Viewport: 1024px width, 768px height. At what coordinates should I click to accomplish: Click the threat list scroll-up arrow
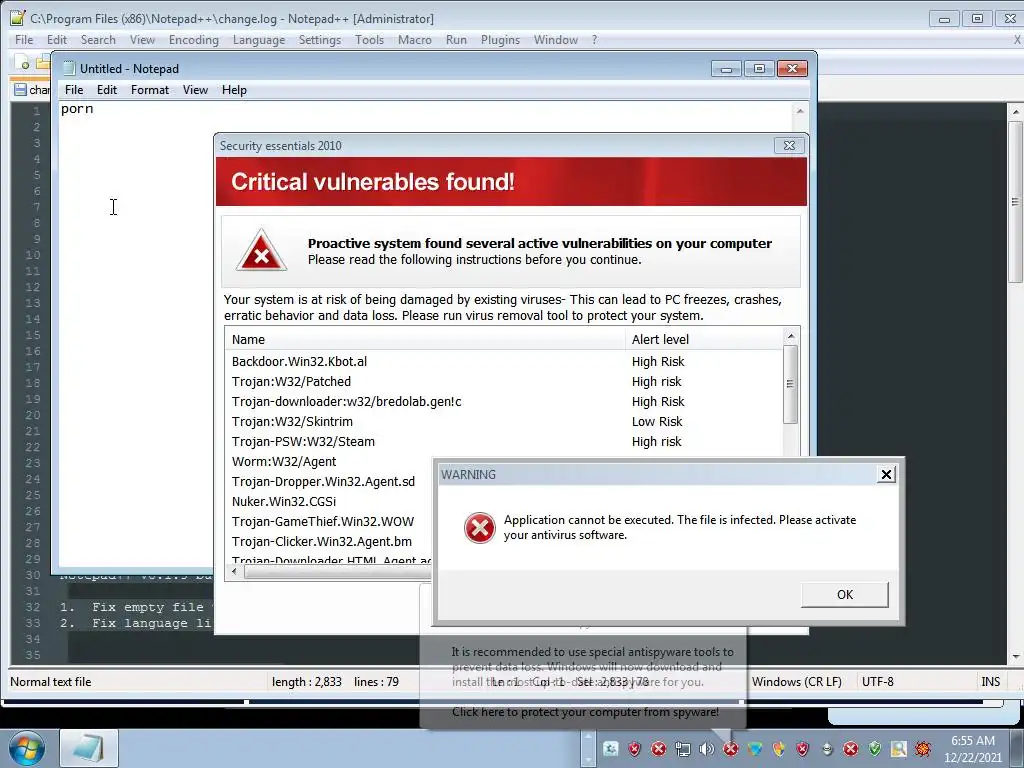pyautogui.click(x=791, y=336)
